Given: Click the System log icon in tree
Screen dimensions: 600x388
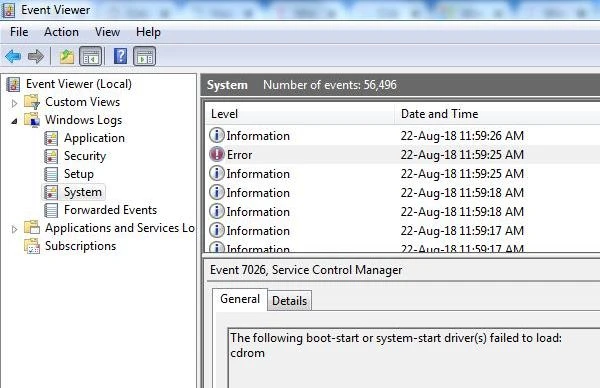Looking at the screenshot, I should pyautogui.click(x=51, y=192).
